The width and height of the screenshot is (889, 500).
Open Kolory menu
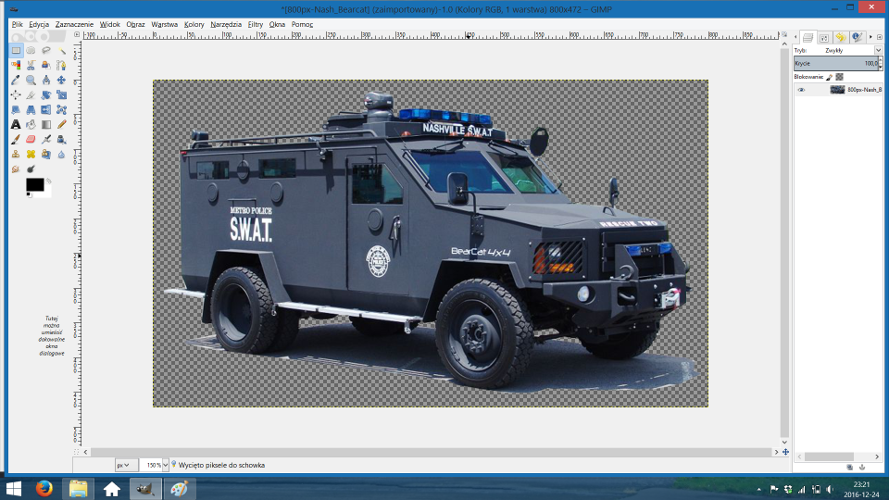coord(194,24)
